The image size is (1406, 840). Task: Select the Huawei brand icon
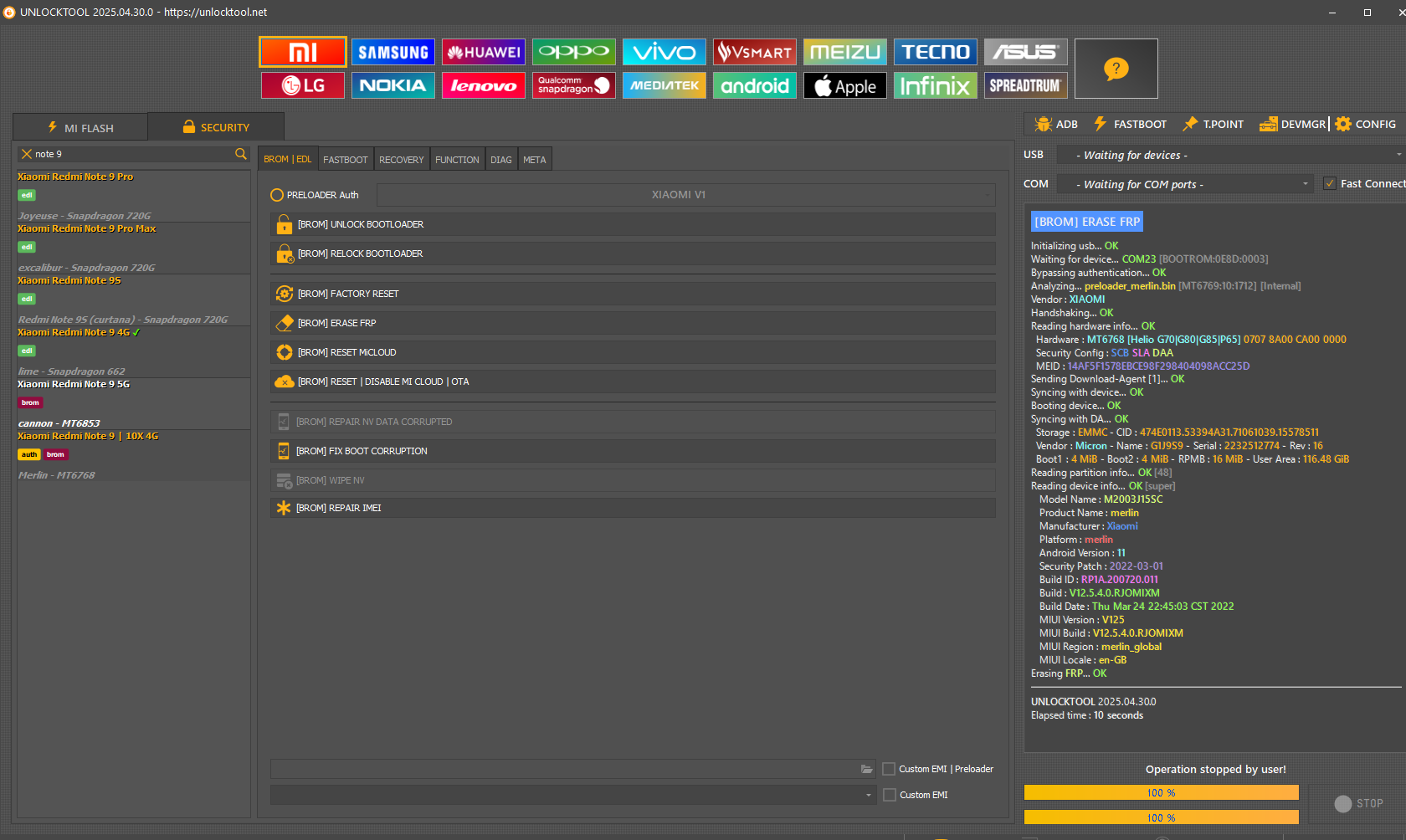click(x=484, y=52)
